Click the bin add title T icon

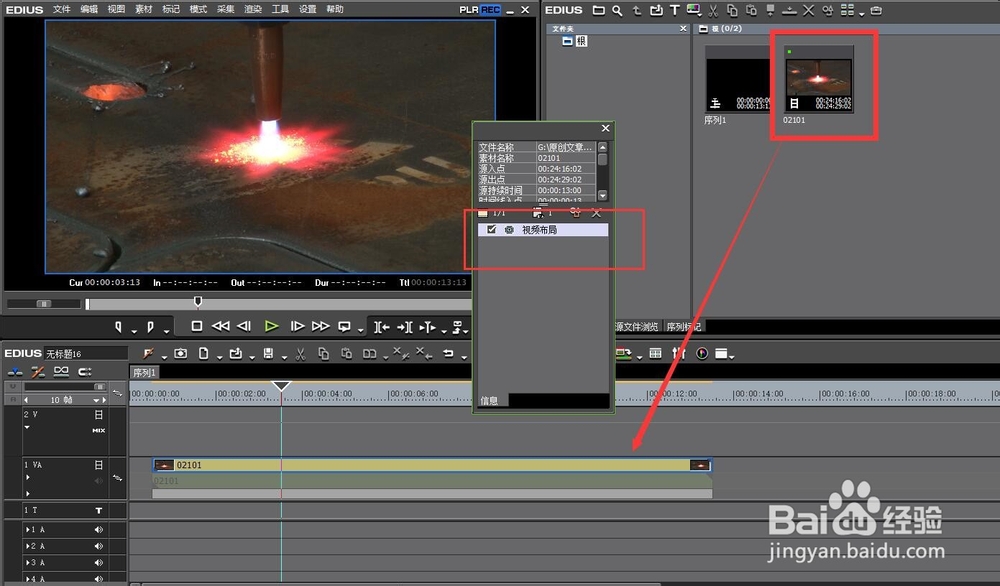[675, 10]
